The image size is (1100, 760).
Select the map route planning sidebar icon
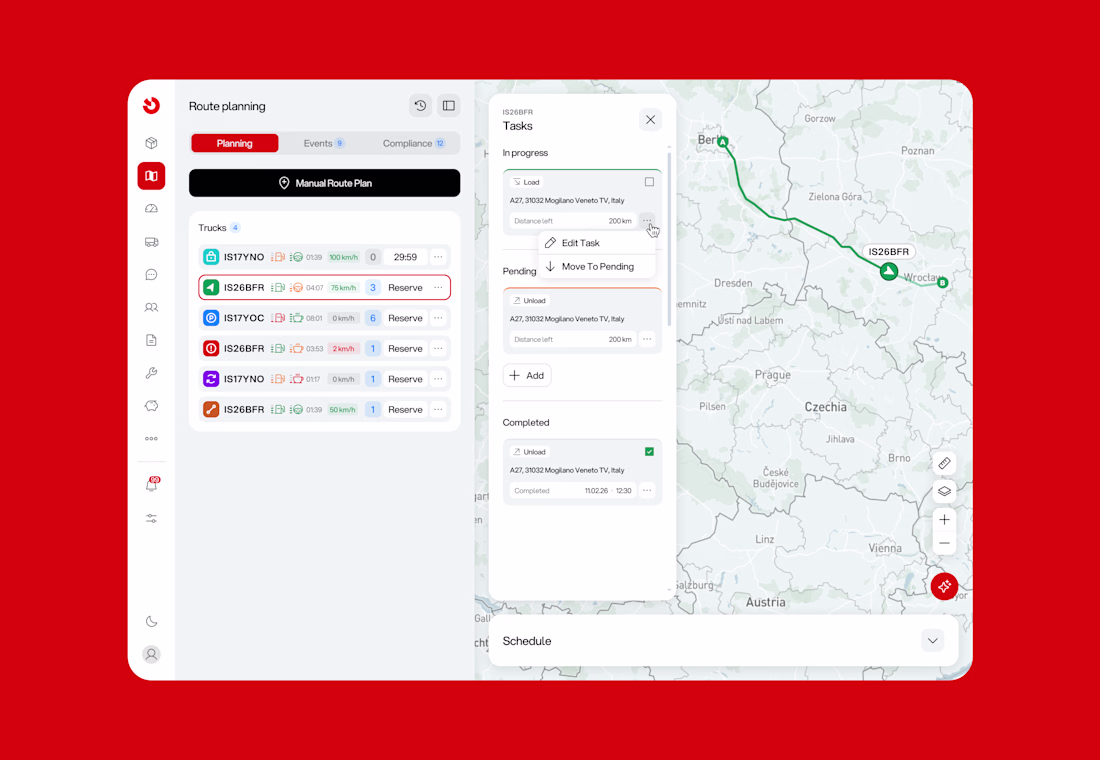[151, 175]
